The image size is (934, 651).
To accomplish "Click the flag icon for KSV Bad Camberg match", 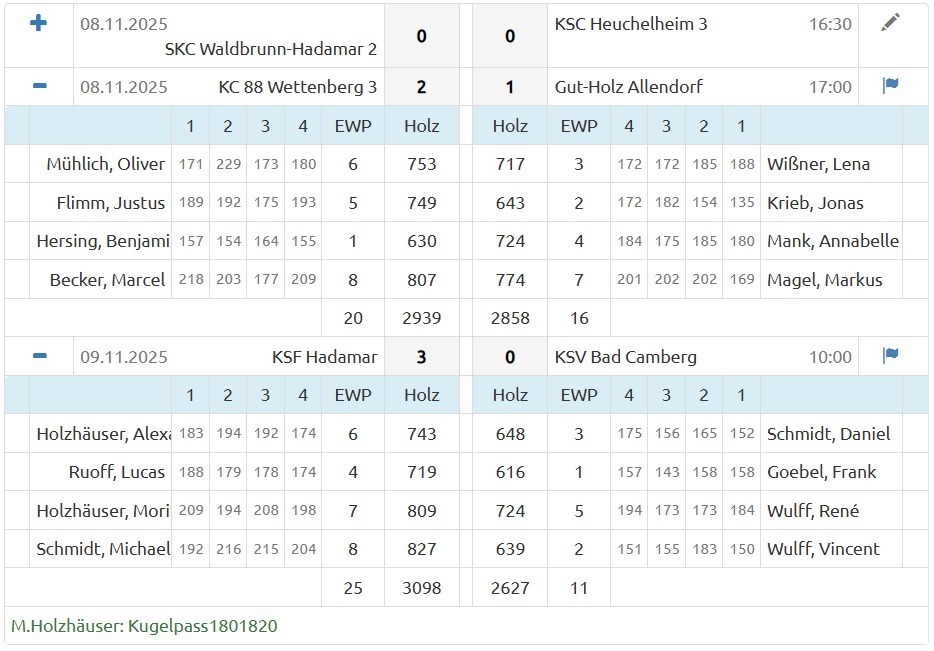I will point(890,356).
